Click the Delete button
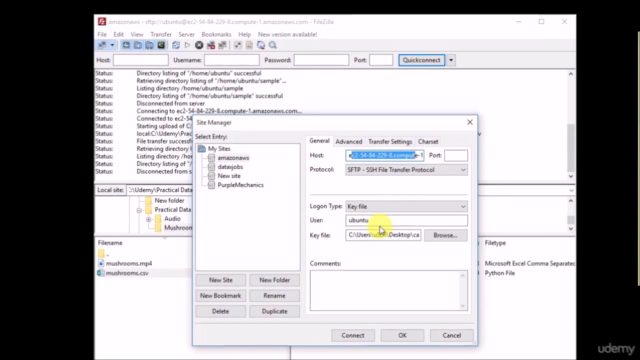 (x=221, y=311)
